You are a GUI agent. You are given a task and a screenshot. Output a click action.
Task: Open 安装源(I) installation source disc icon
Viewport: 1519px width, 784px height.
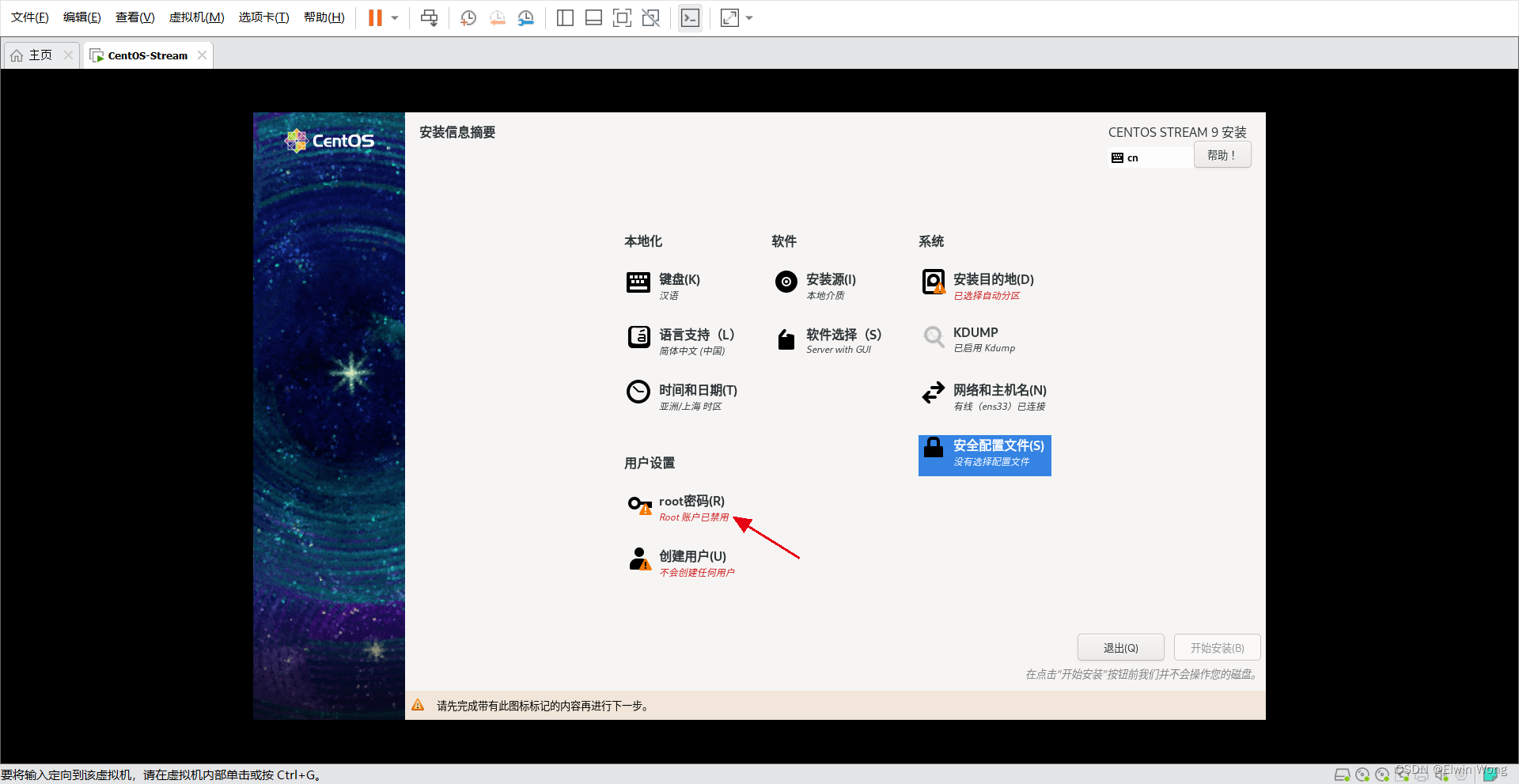786,282
